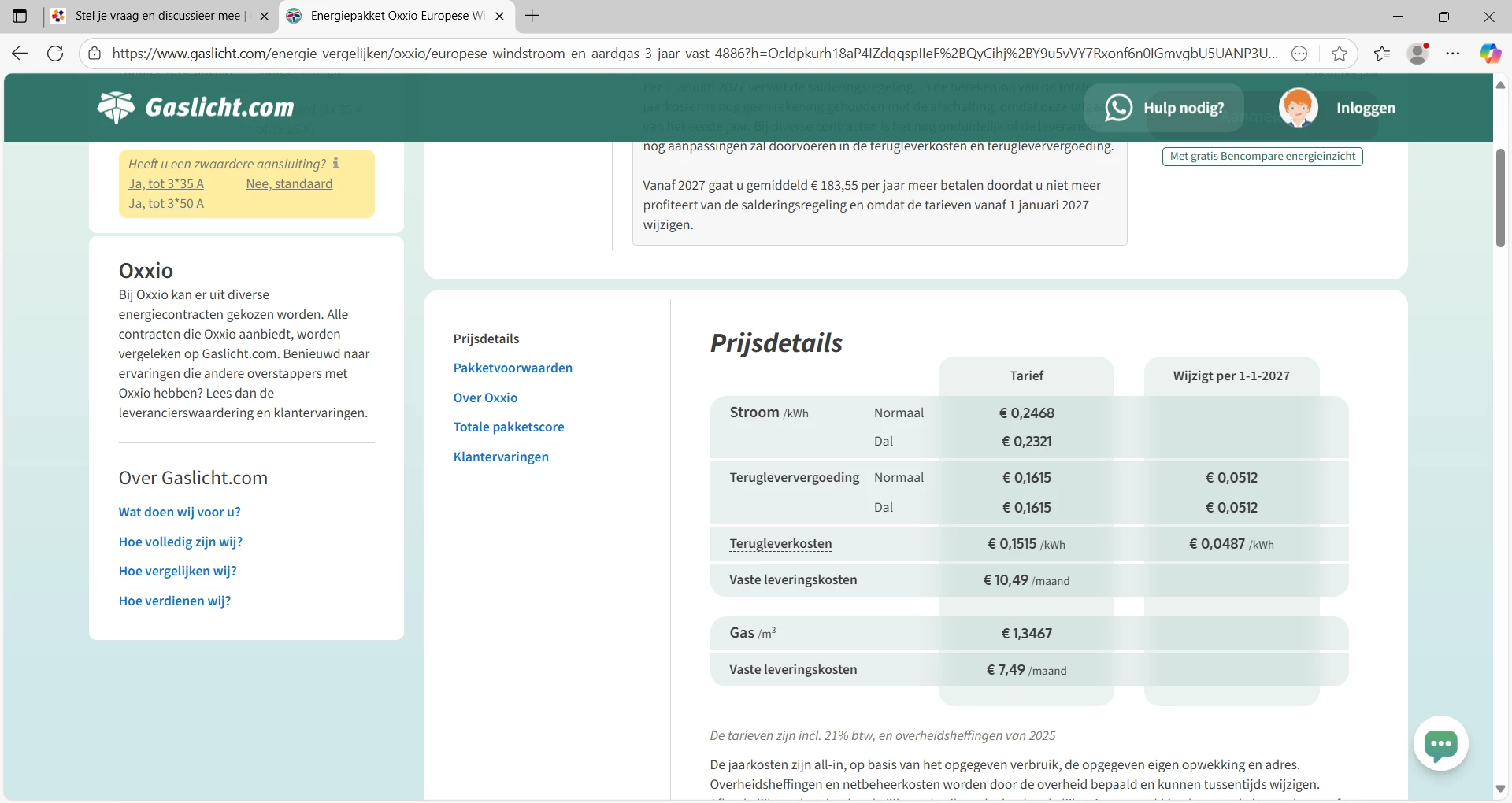Click the Gaslicht.com logo
1512x803 pixels.
(x=195, y=107)
